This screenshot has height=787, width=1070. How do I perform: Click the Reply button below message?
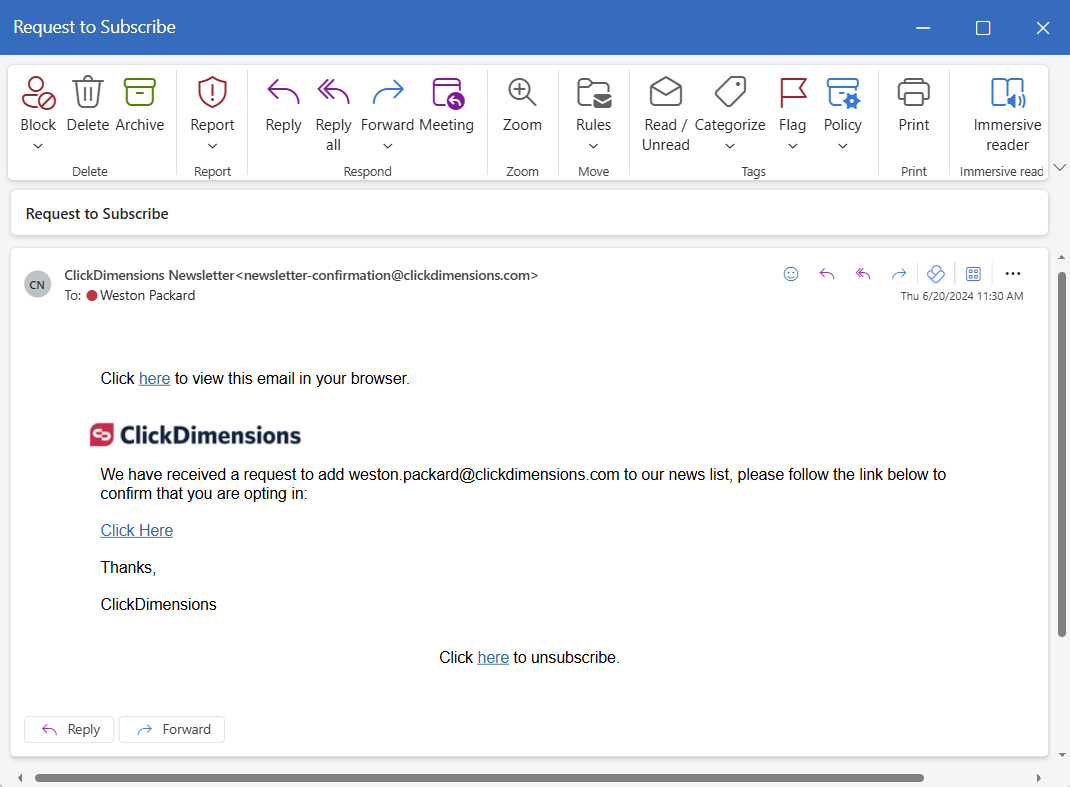[69, 729]
